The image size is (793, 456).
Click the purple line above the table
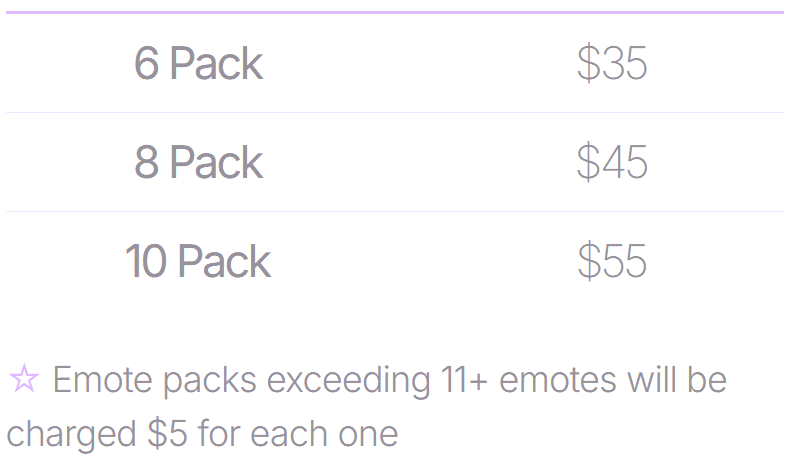coord(395,12)
